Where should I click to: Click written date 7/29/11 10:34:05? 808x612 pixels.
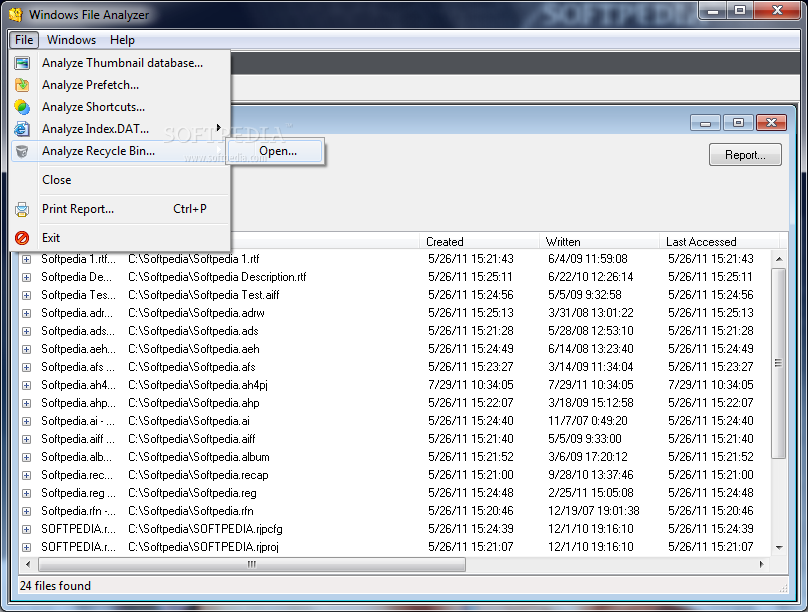[x=591, y=385]
